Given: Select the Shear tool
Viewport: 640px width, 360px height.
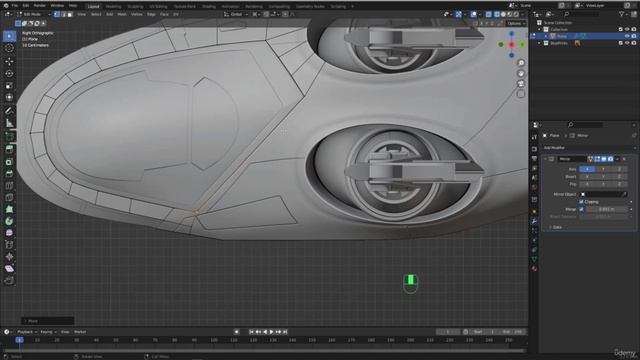Looking at the screenshot, I should tap(9, 269).
